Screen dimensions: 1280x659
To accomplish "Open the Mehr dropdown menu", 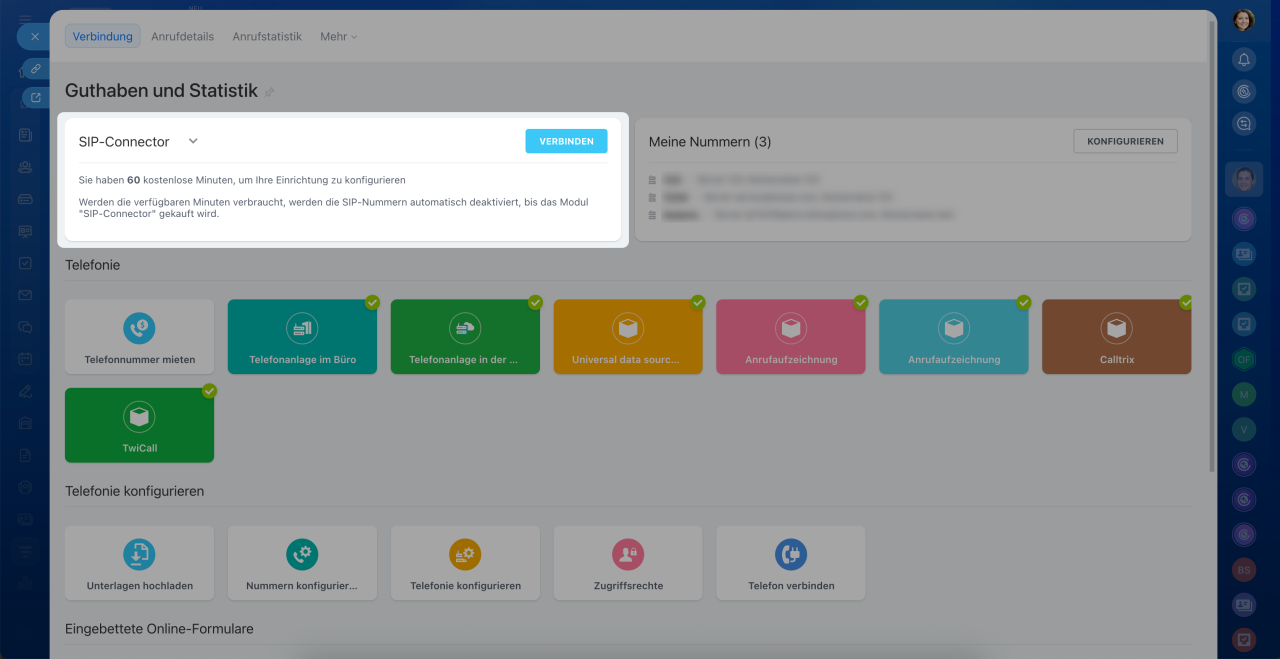I will coord(337,36).
